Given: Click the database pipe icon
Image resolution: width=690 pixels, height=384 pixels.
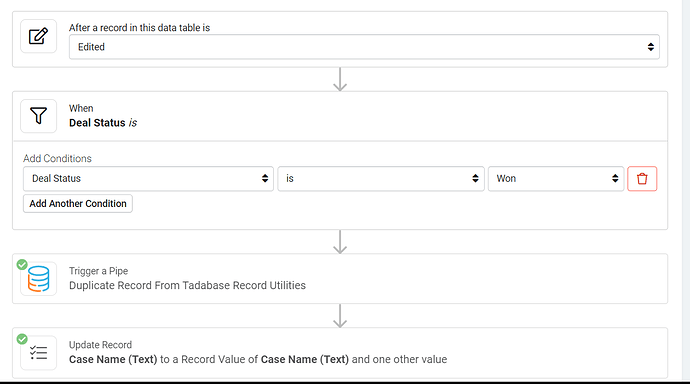Looking at the screenshot, I should [39, 279].
